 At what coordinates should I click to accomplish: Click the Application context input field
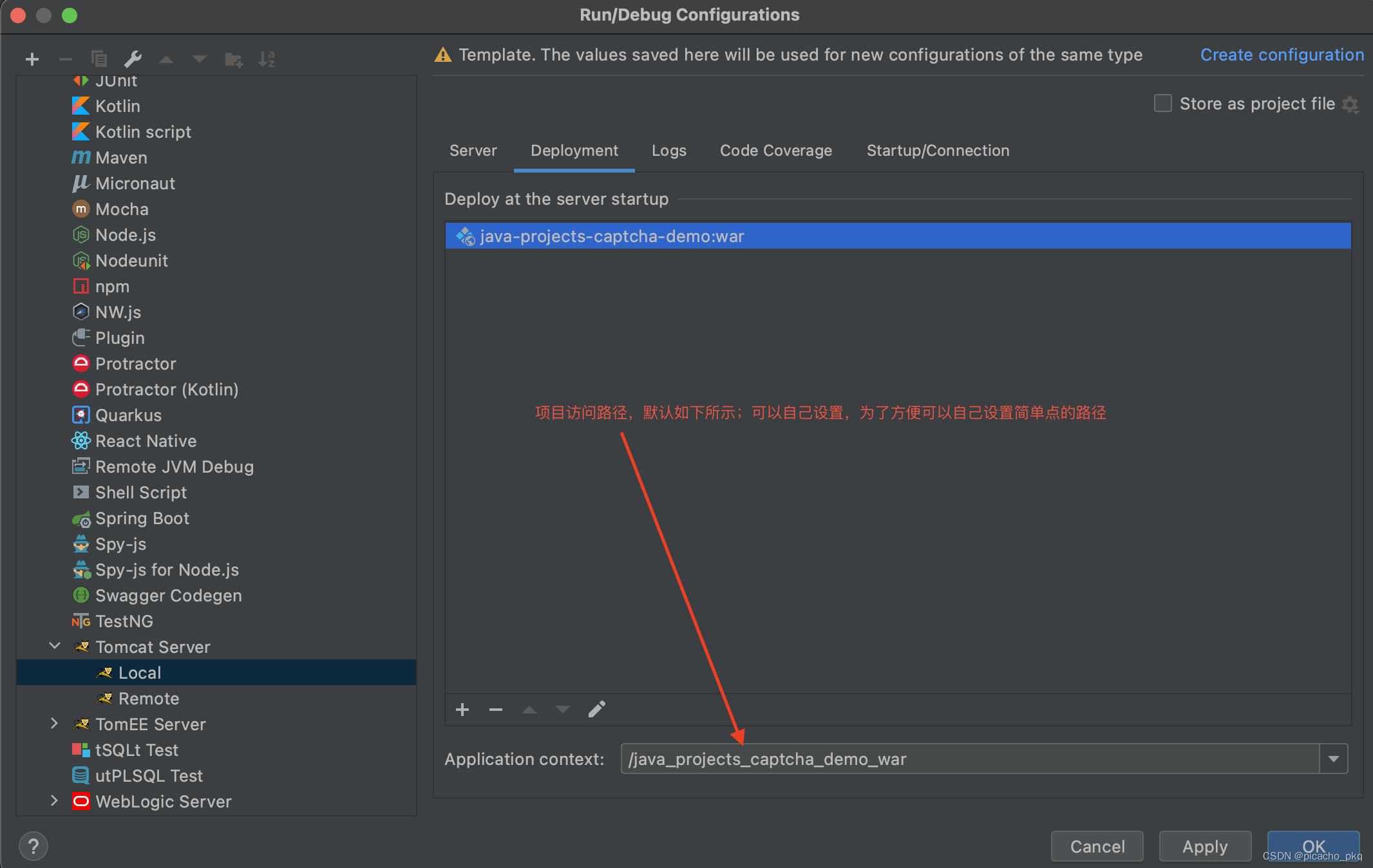pyautogui.click(x=971, y=759)
